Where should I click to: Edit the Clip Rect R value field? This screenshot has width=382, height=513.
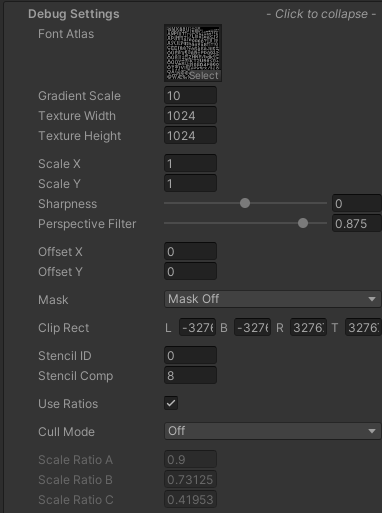[x=308, y=328]
